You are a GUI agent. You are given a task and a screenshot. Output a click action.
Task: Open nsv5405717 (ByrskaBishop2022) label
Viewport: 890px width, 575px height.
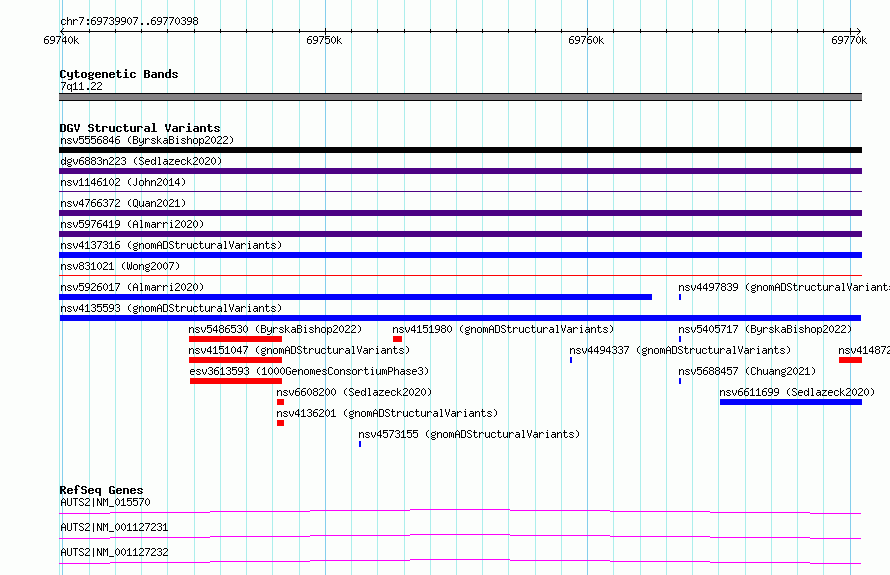point(765,329)
